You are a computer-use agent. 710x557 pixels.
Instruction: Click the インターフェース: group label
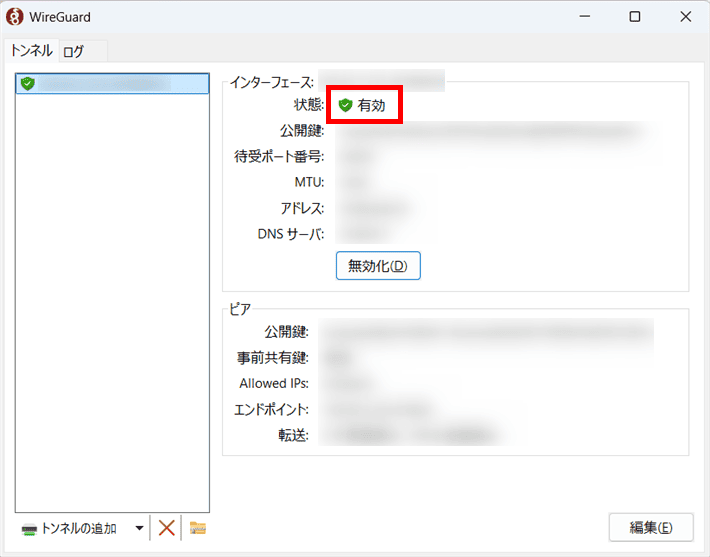(272, 82)
